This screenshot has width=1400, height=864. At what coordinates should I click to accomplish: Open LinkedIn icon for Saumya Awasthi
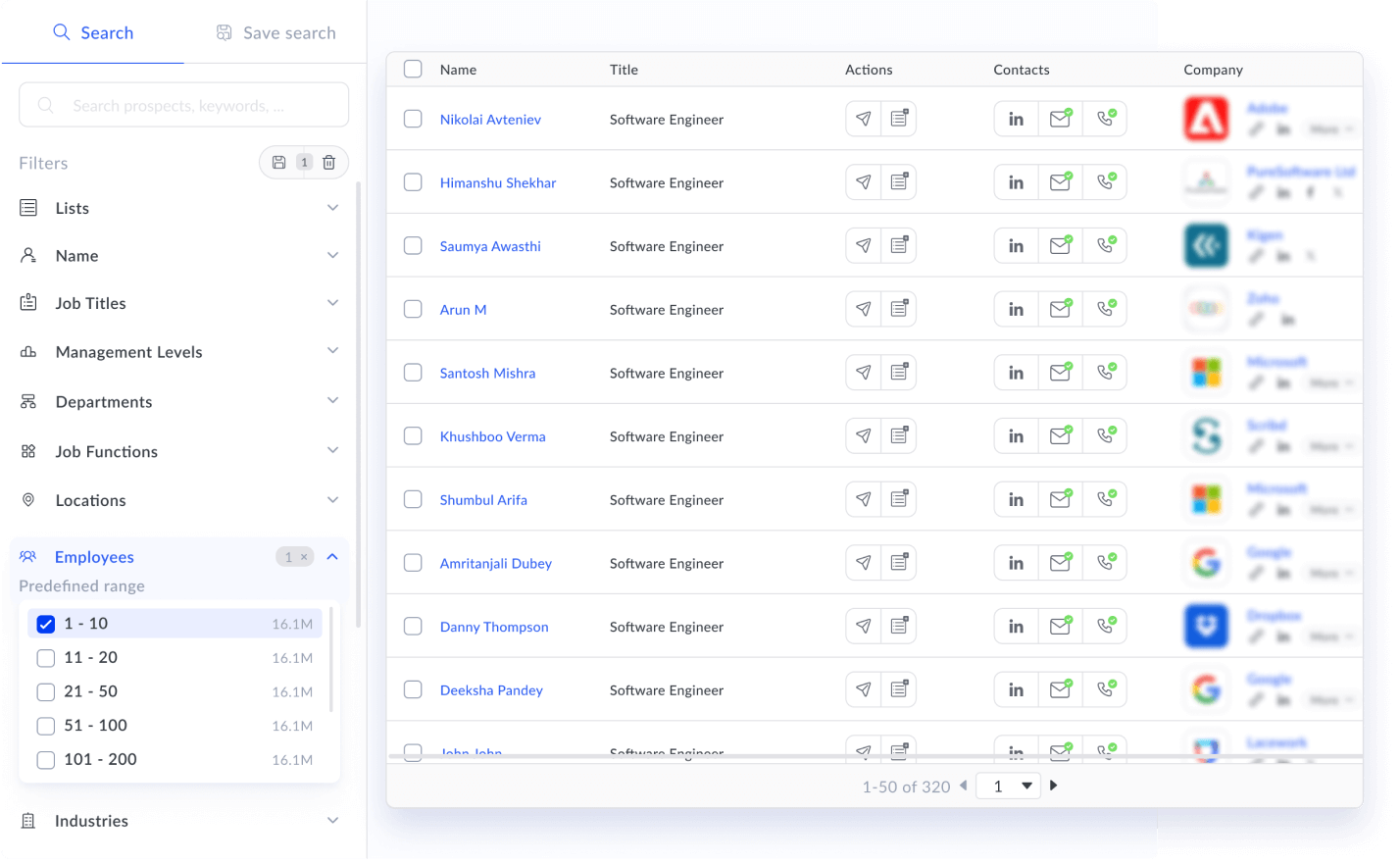tap(1016, 246)
